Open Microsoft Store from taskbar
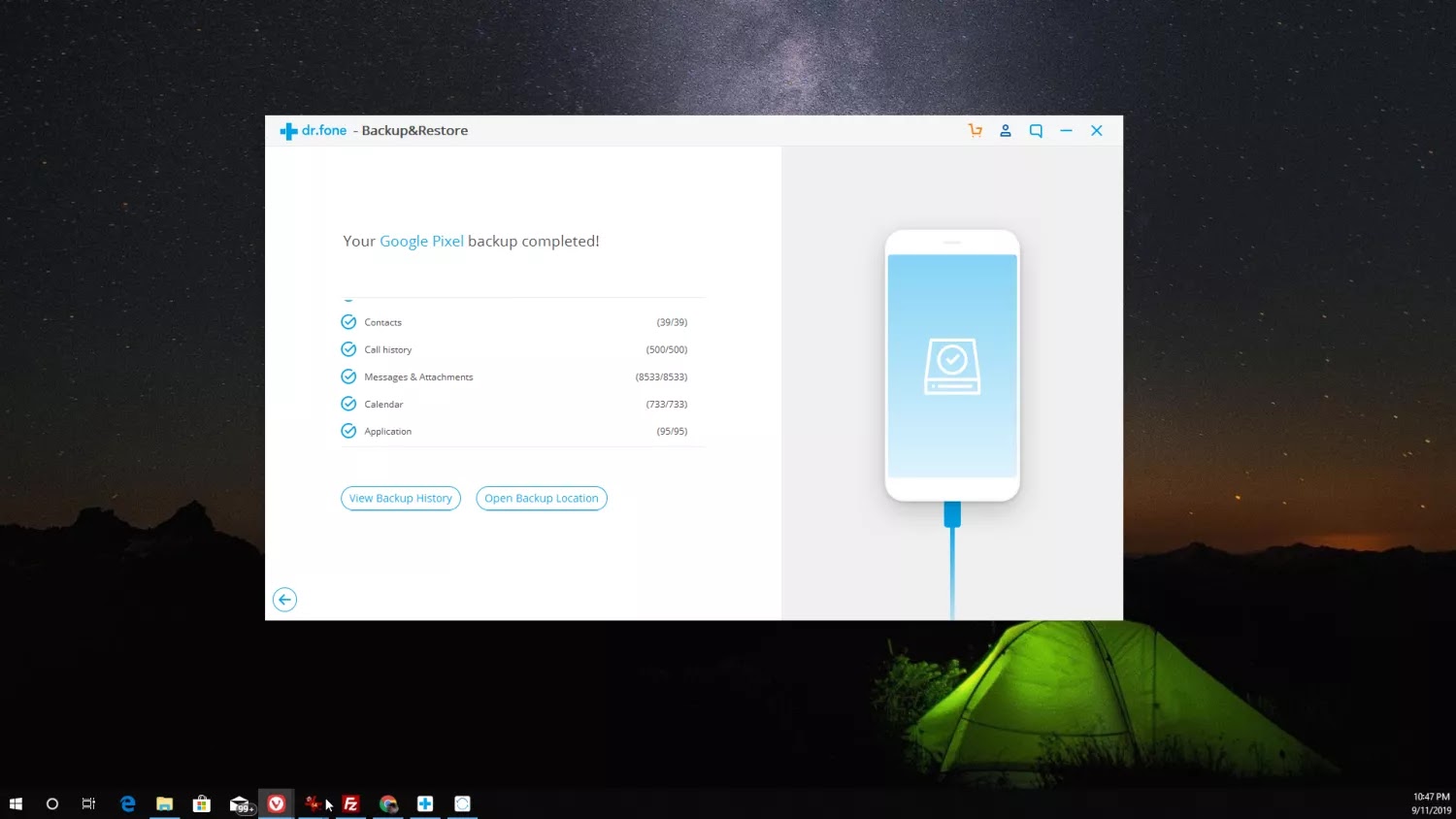Screen dimensions: 1456x819 coord(202,803)
